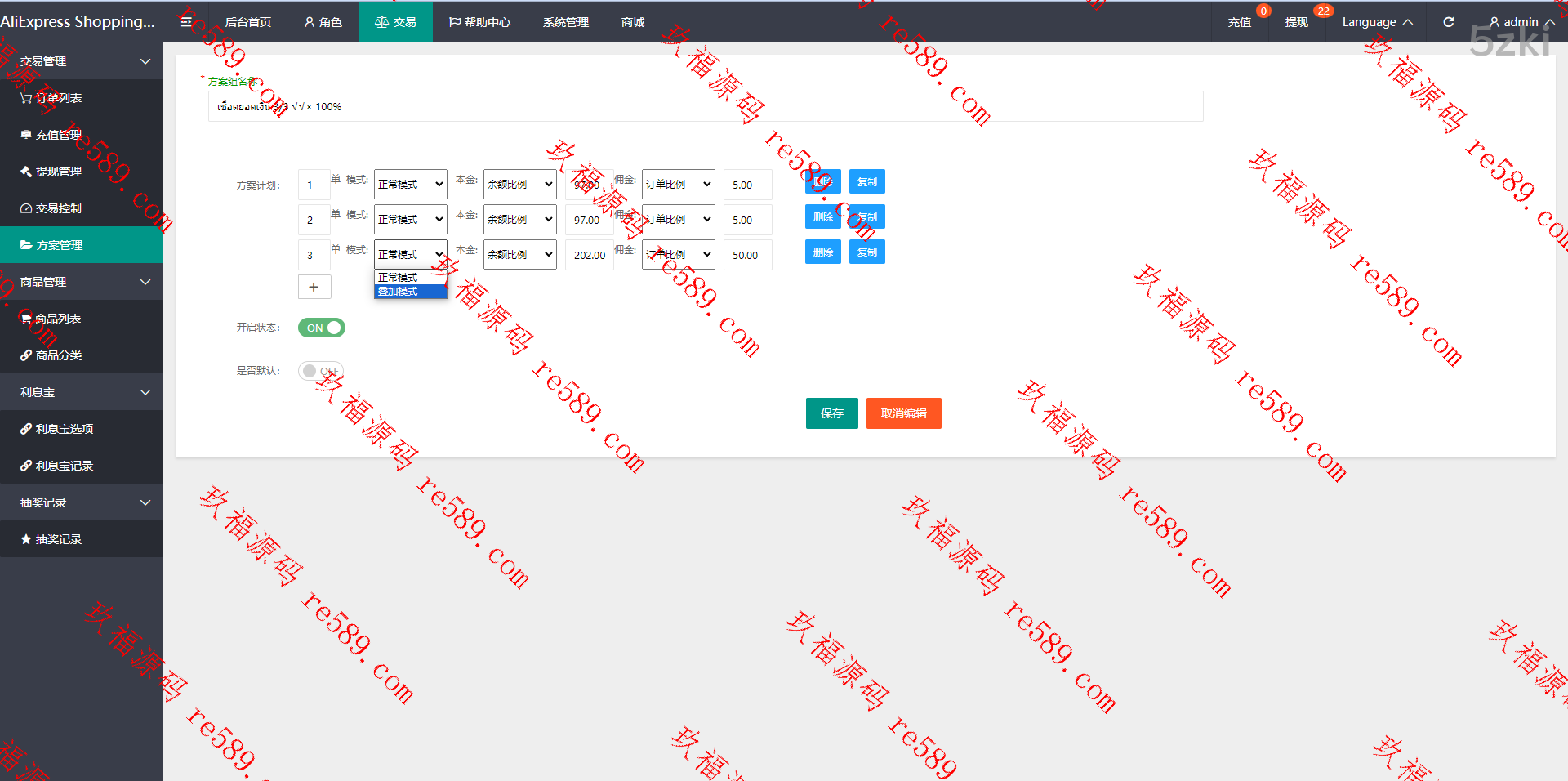Open 本金 dropdown in first plan row
The height and width of the screenshot is (781, 1568).
click(519, 185)
